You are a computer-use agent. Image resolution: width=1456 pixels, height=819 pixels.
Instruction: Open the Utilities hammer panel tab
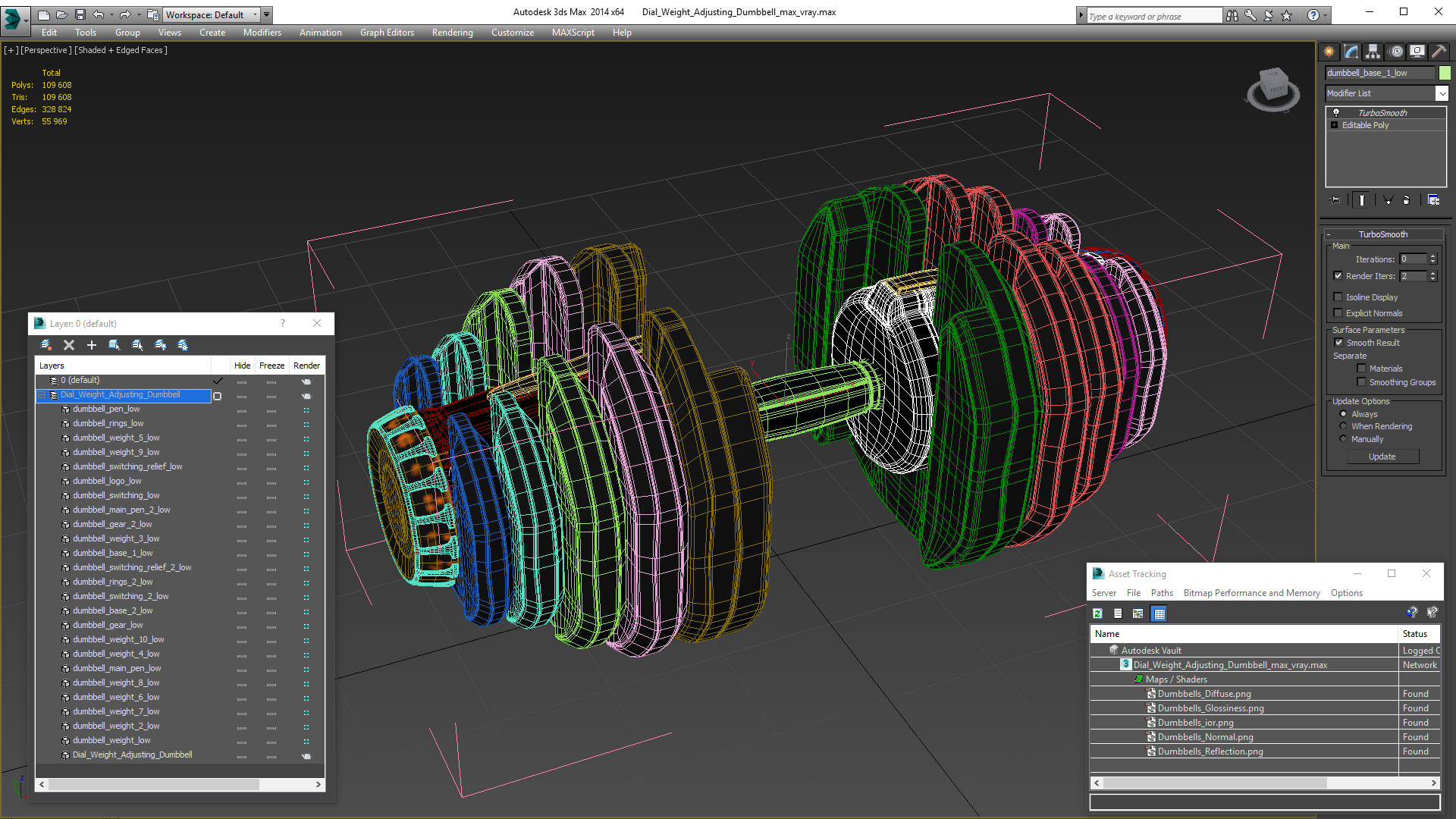(1439, 52)
